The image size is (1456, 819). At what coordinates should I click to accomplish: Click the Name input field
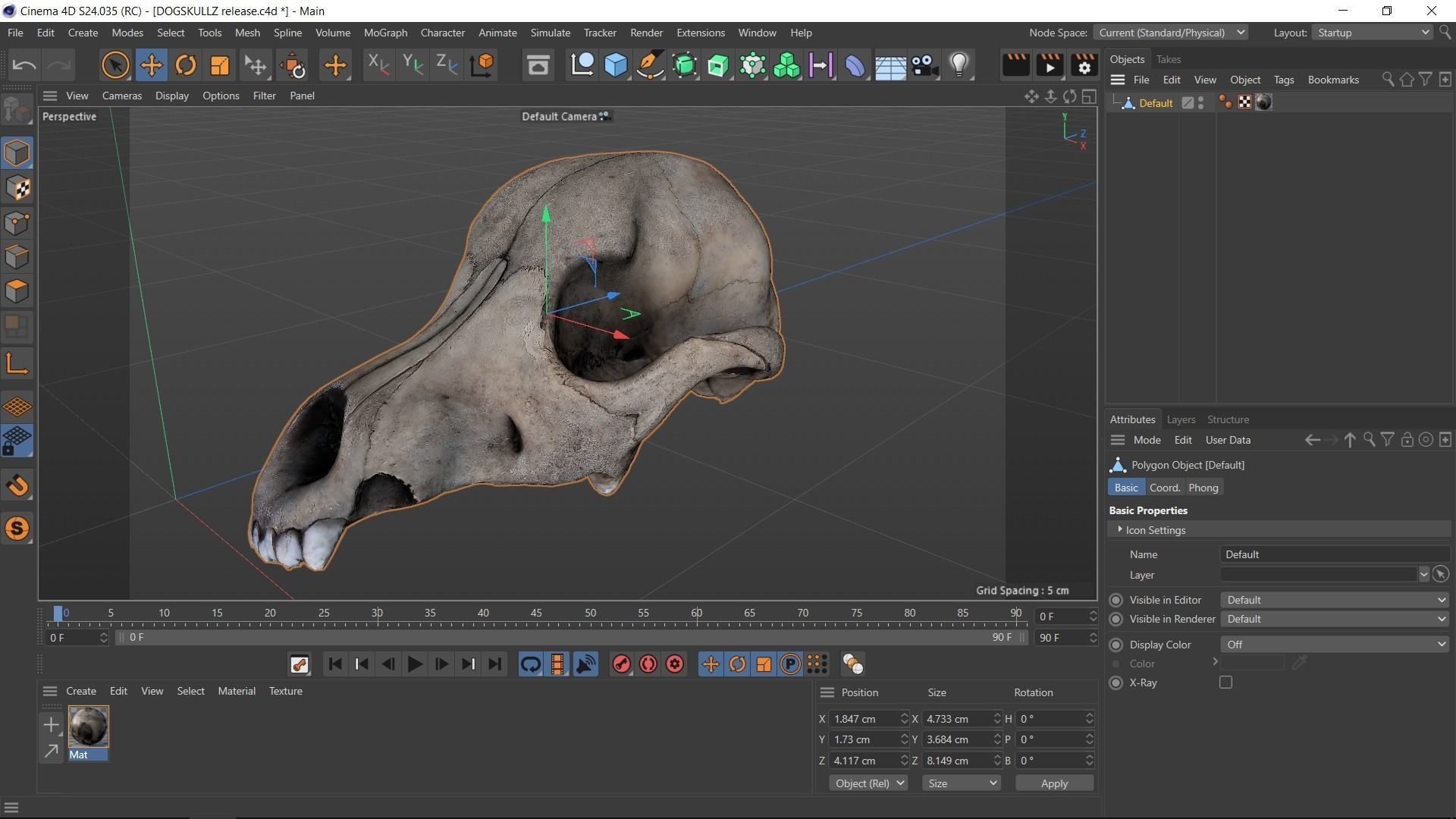click(x=1335, y=554)
